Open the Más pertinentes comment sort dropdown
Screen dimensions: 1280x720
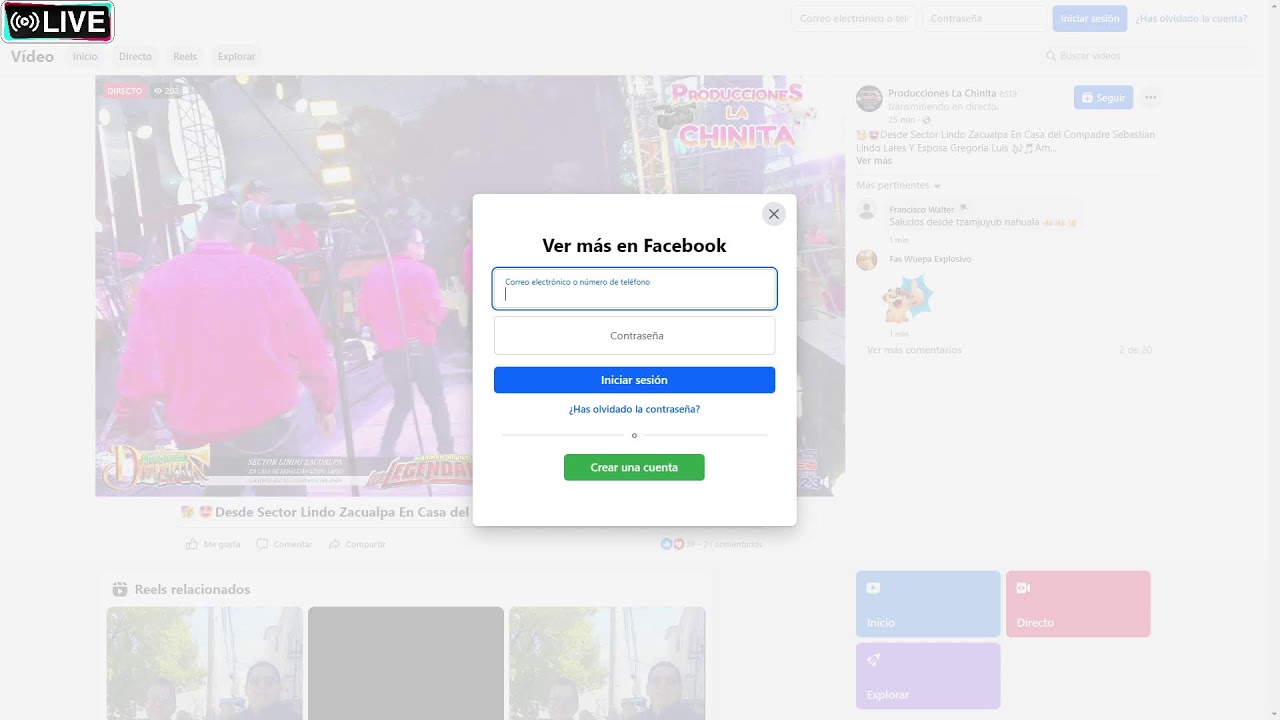[x=899, y=185]
